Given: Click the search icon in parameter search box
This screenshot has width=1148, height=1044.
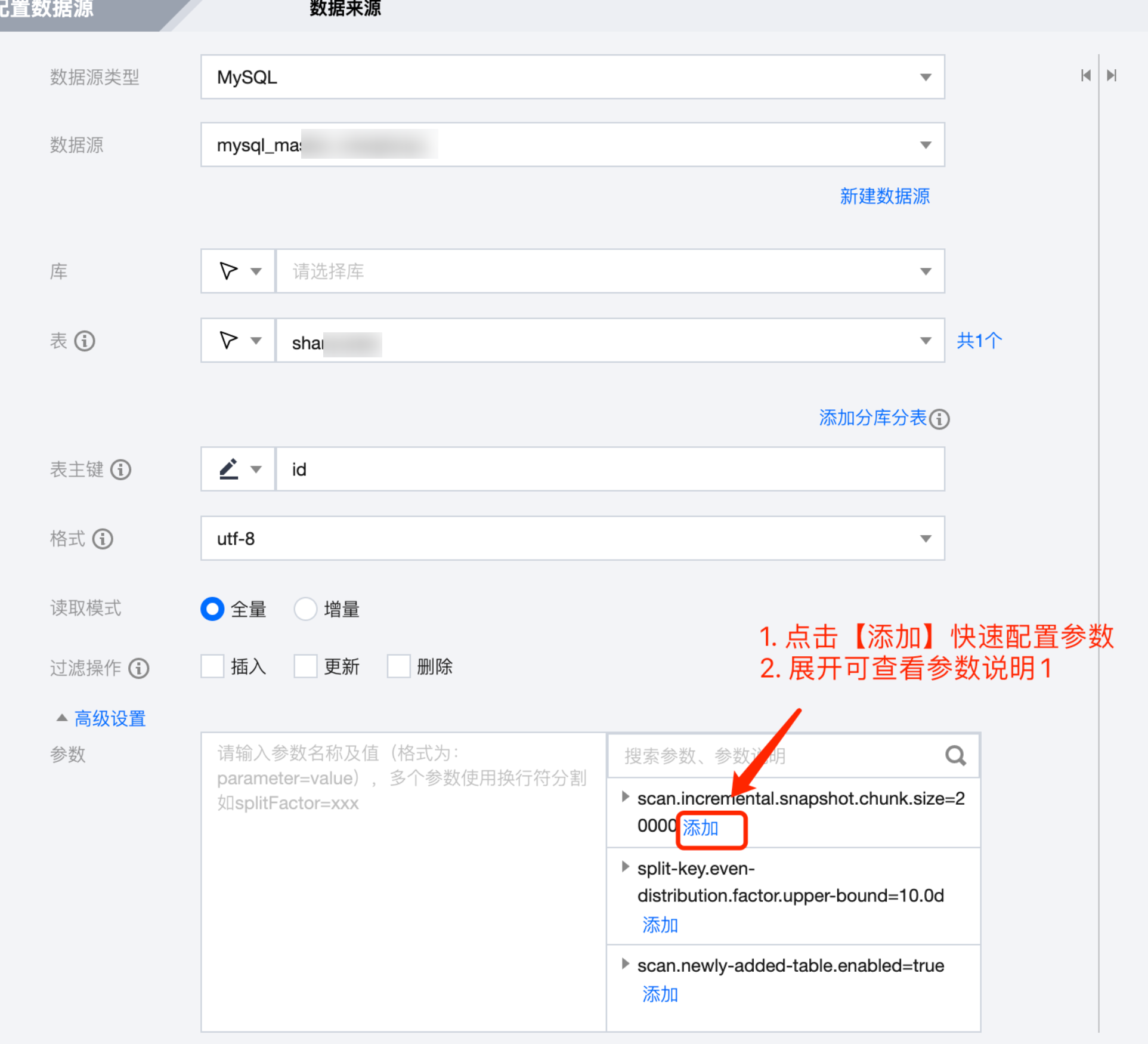Looking at the screenshot, I should [x=955, y=755].
